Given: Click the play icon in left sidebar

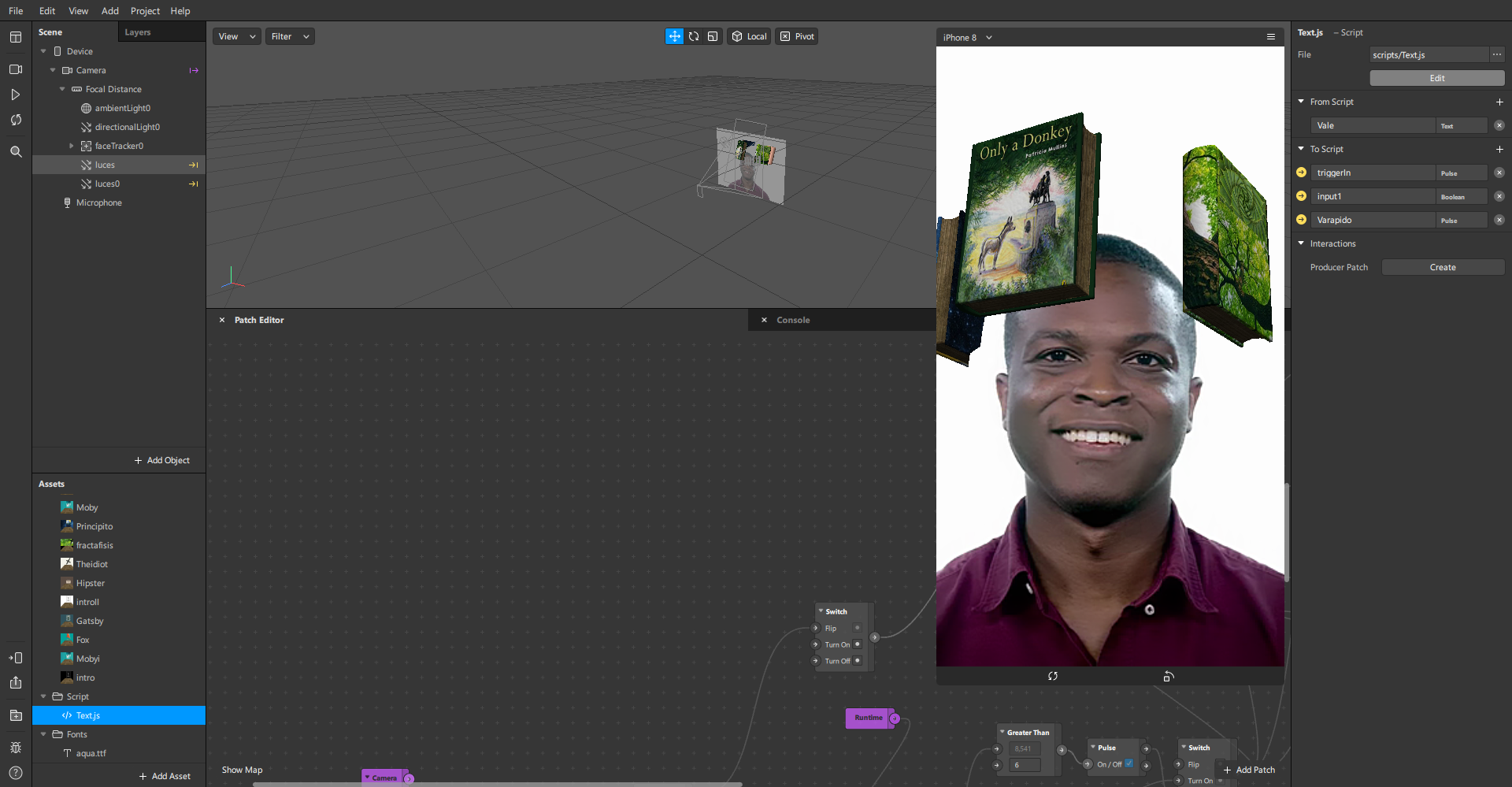Looking at the screenshot, I should (16, 95).
